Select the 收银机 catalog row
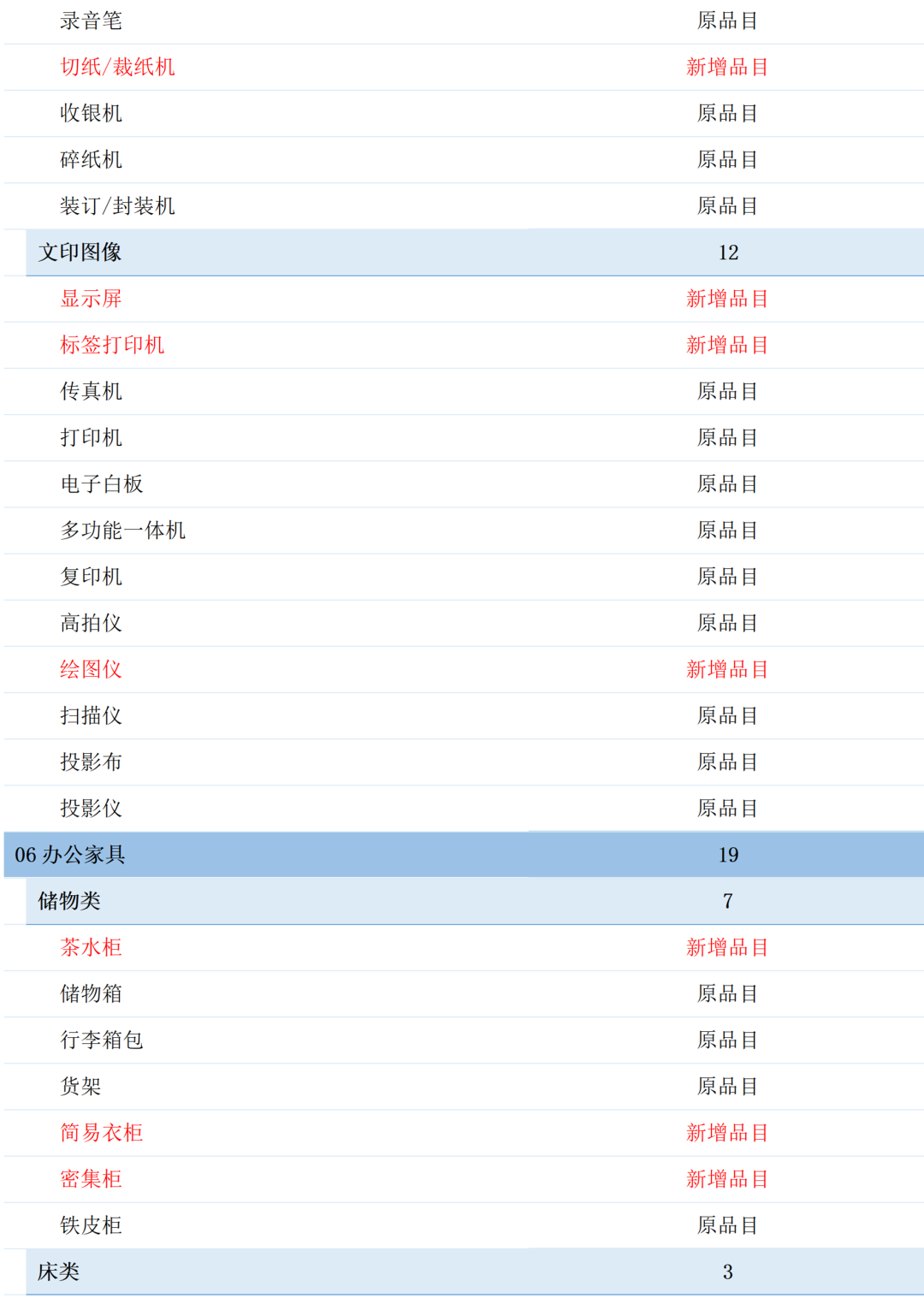 pos(89,114)
